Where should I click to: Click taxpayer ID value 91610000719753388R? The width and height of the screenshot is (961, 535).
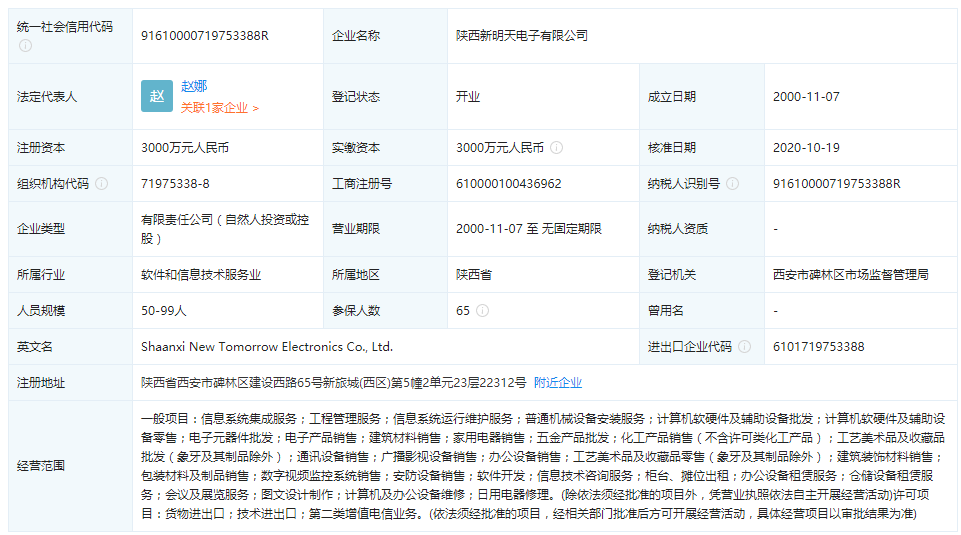837,183
